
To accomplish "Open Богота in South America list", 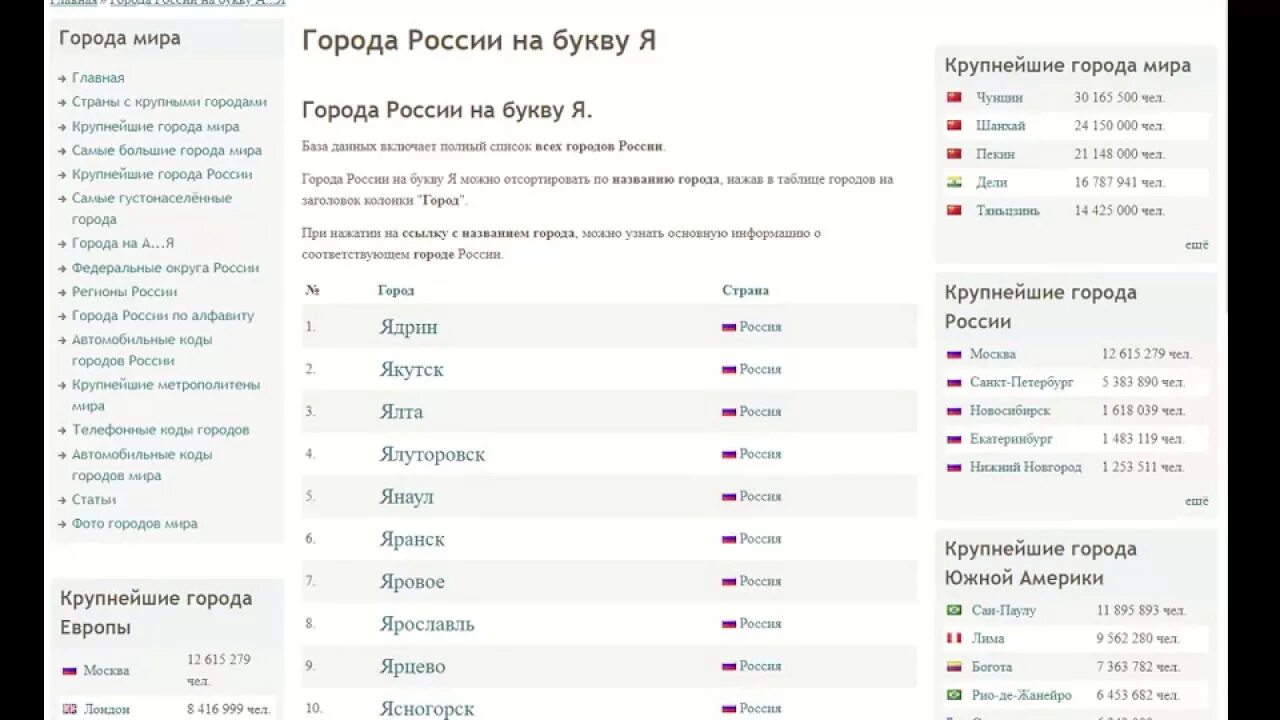I will 992,667.
